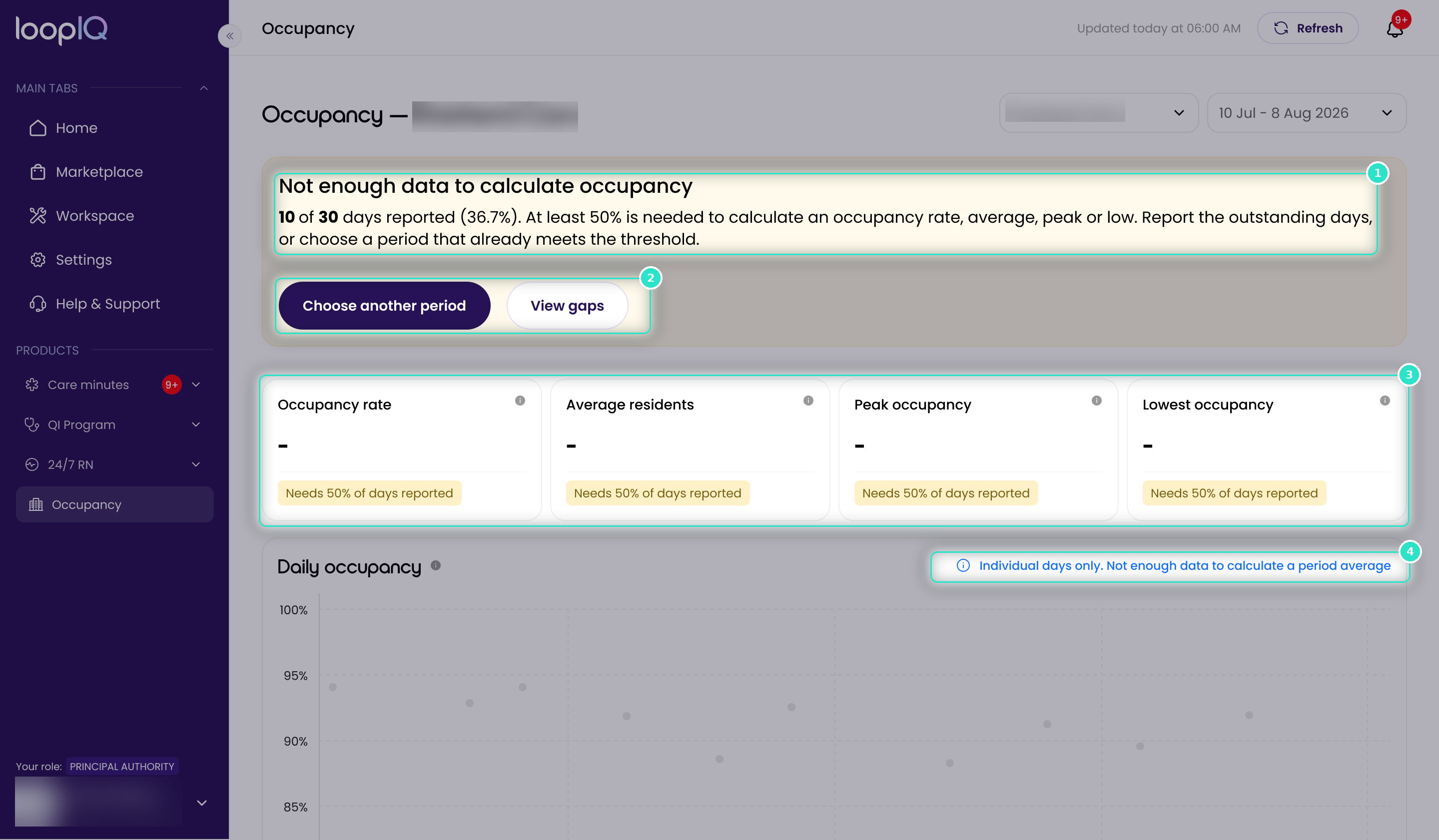Click Peak occupancy info icon

(x=1096, y=401)
